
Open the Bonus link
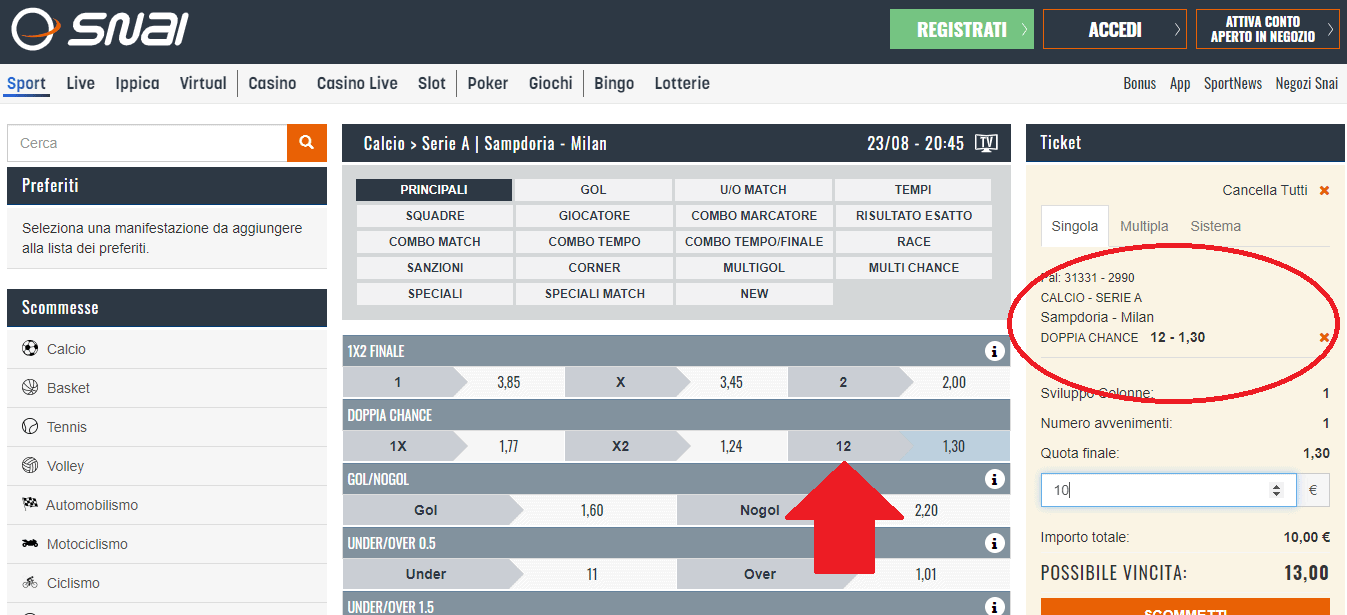1139,84
